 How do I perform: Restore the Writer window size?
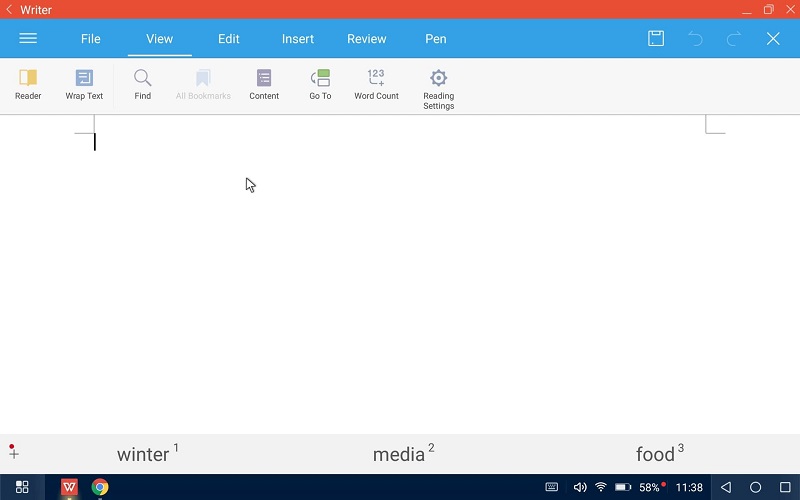768,9
